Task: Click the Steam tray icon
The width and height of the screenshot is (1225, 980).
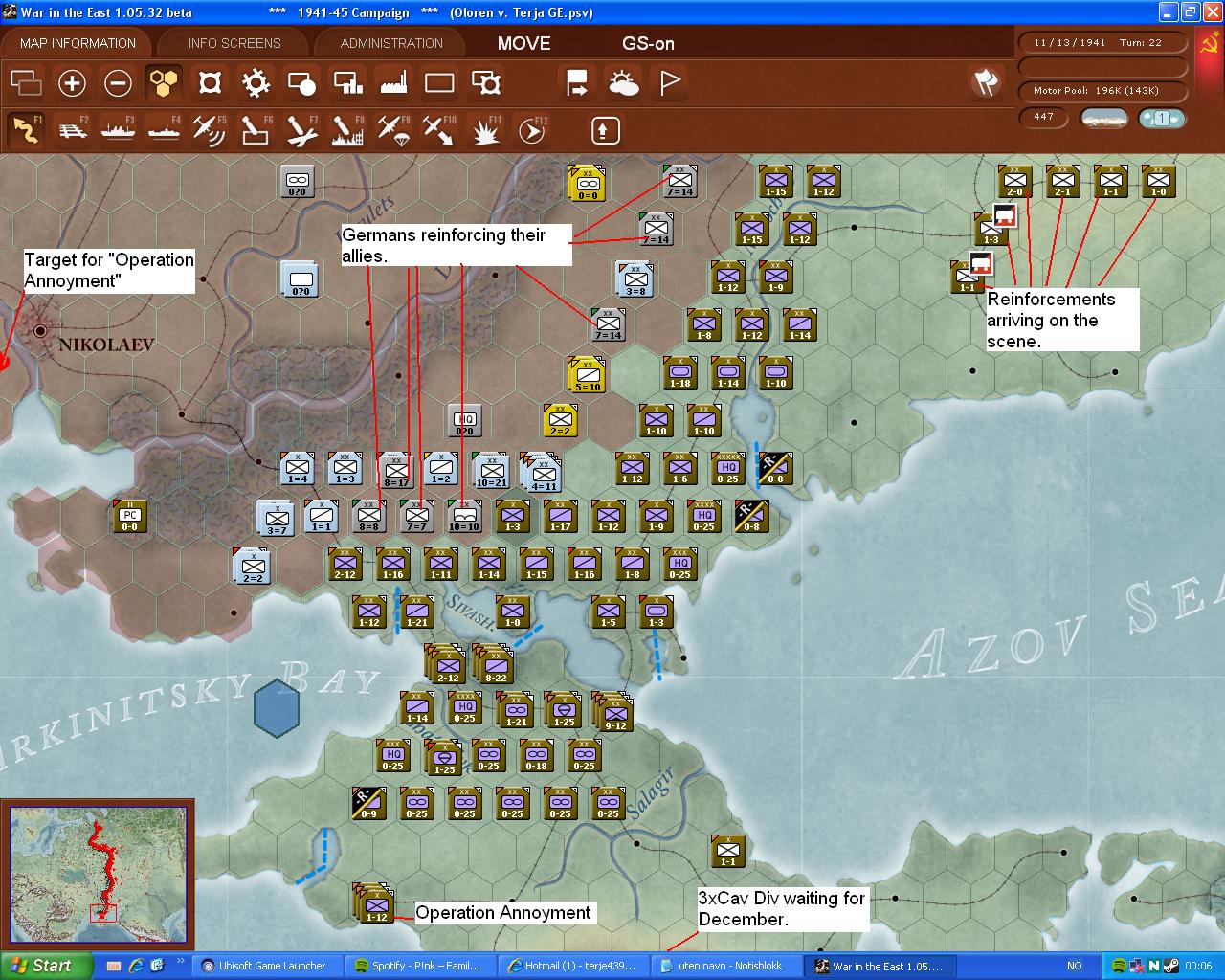Action: [1169, 966]
